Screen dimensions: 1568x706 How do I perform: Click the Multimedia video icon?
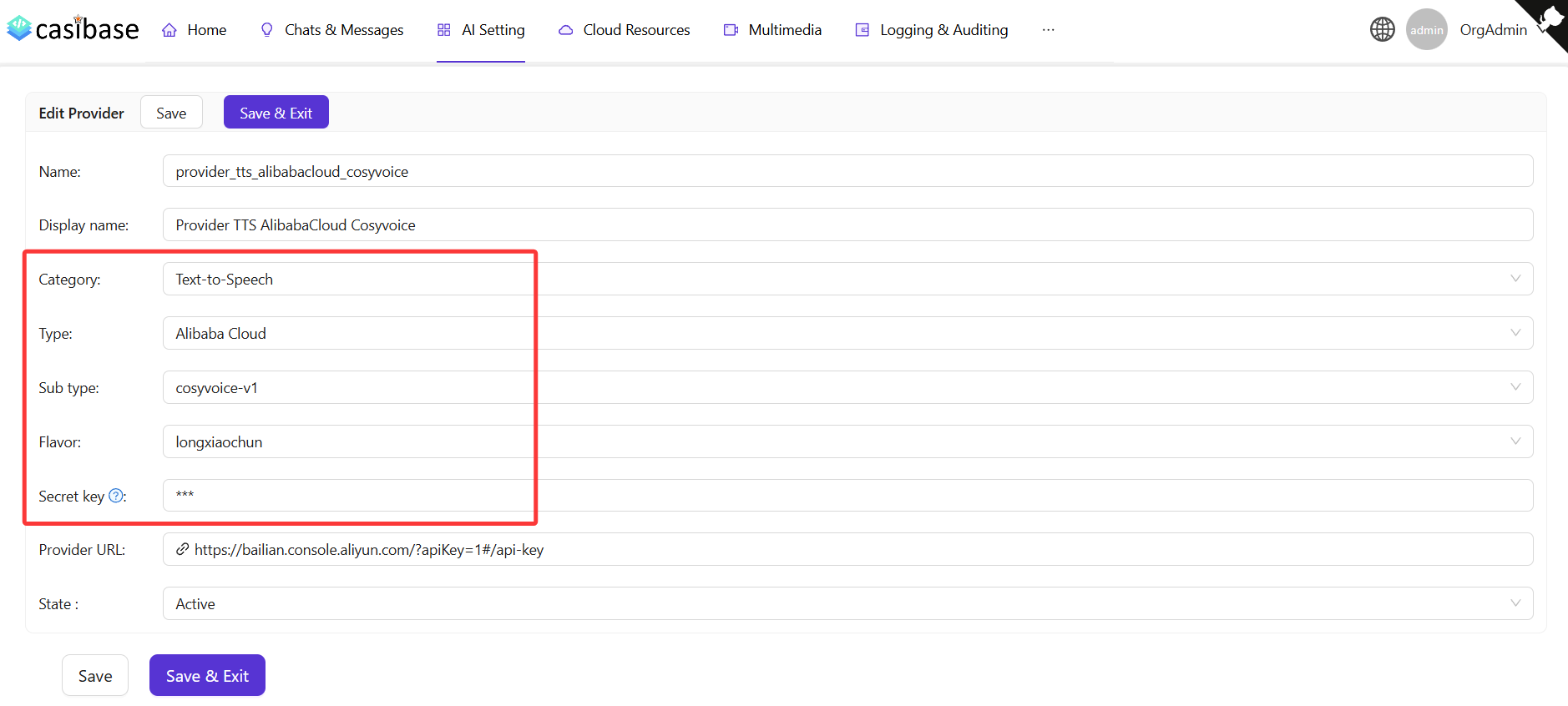731,30
